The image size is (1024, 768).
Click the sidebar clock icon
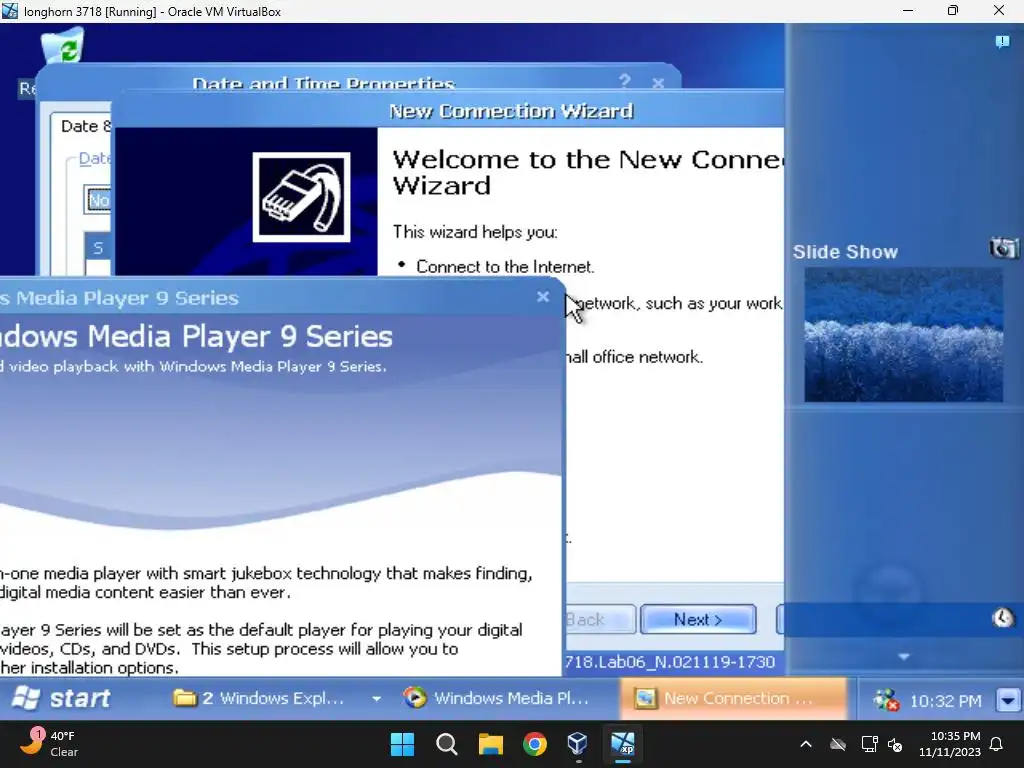[1002, 618]
